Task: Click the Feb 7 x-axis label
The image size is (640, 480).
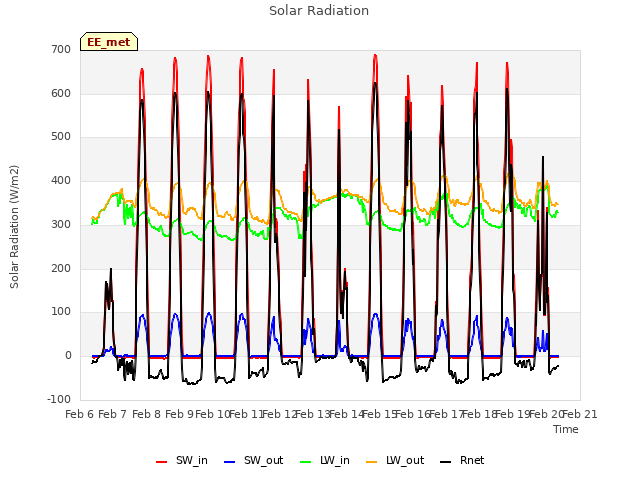Action: click(113, 414)
